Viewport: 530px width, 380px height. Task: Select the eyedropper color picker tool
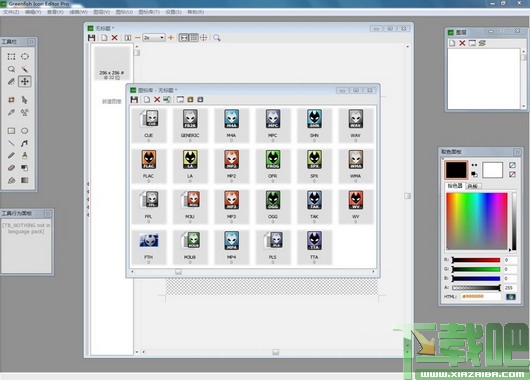tap(11, 112)
